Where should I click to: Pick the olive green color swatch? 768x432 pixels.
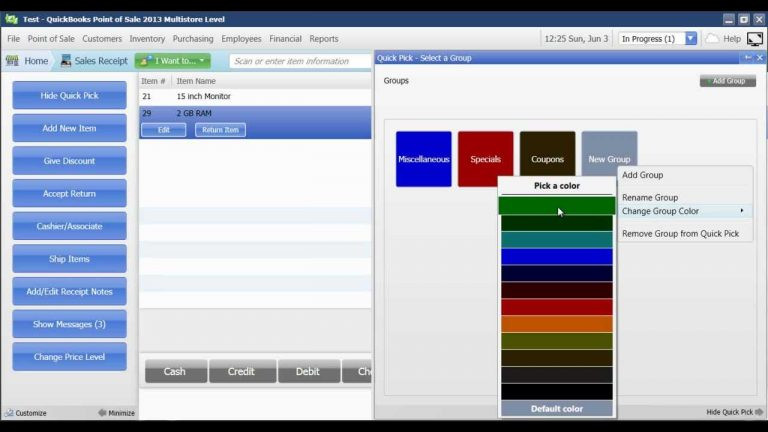(557, 341)
